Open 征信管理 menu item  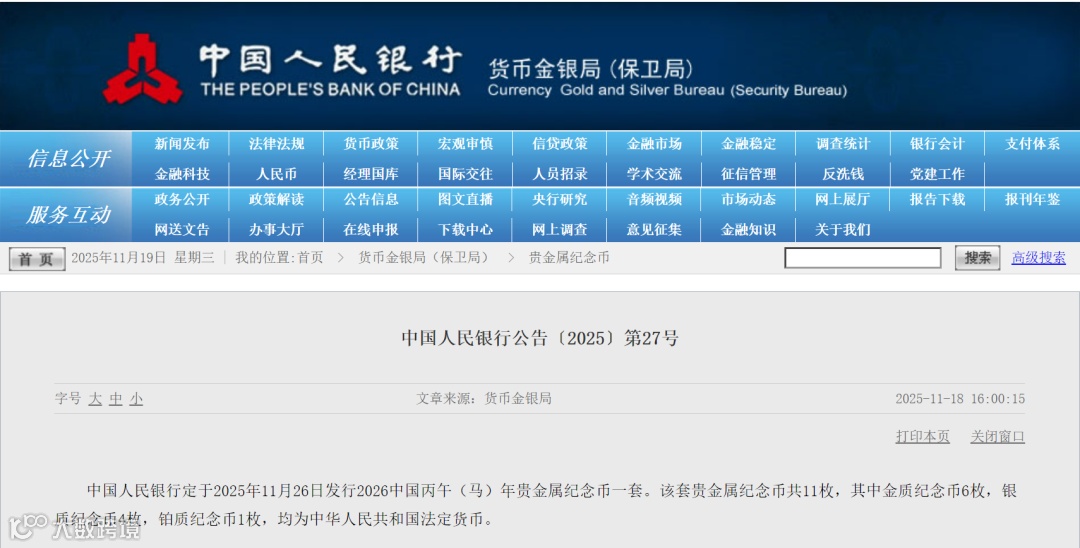point(749,174)
